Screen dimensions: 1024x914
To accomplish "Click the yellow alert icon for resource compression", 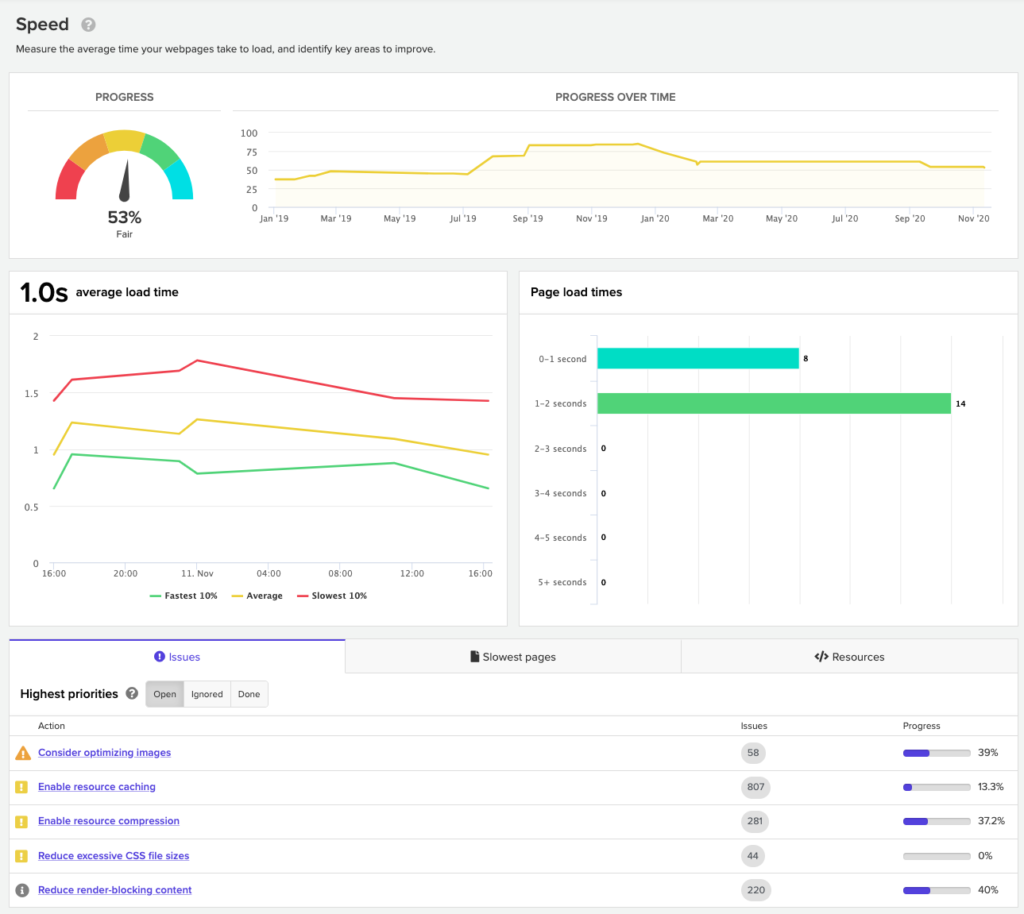I will click(22, 821).
